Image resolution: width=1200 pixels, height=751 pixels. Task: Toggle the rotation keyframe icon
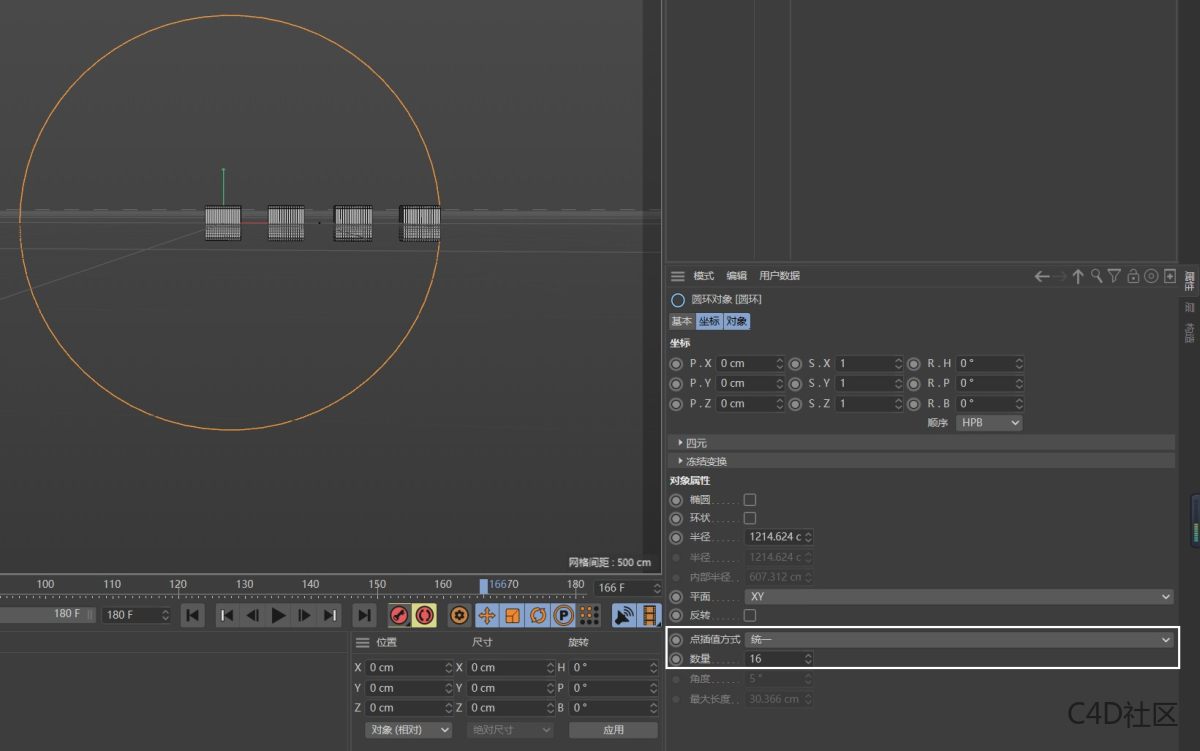[538, 615]
